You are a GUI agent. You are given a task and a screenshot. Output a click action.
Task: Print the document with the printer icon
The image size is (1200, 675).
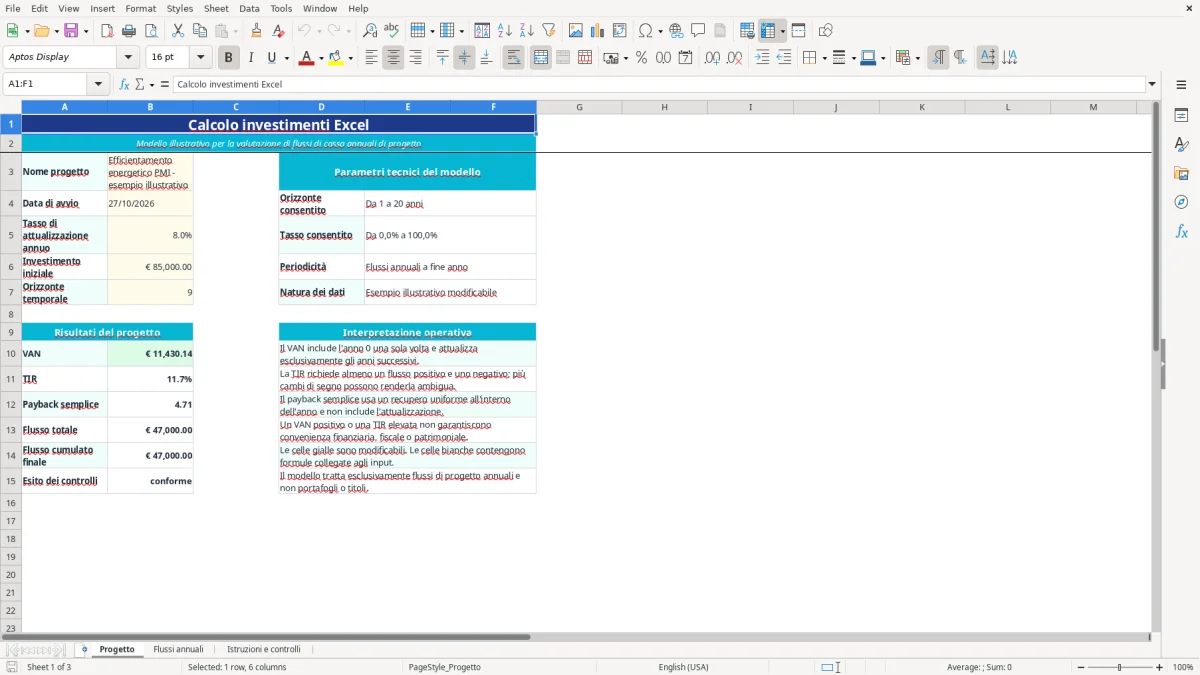[129, 31]
